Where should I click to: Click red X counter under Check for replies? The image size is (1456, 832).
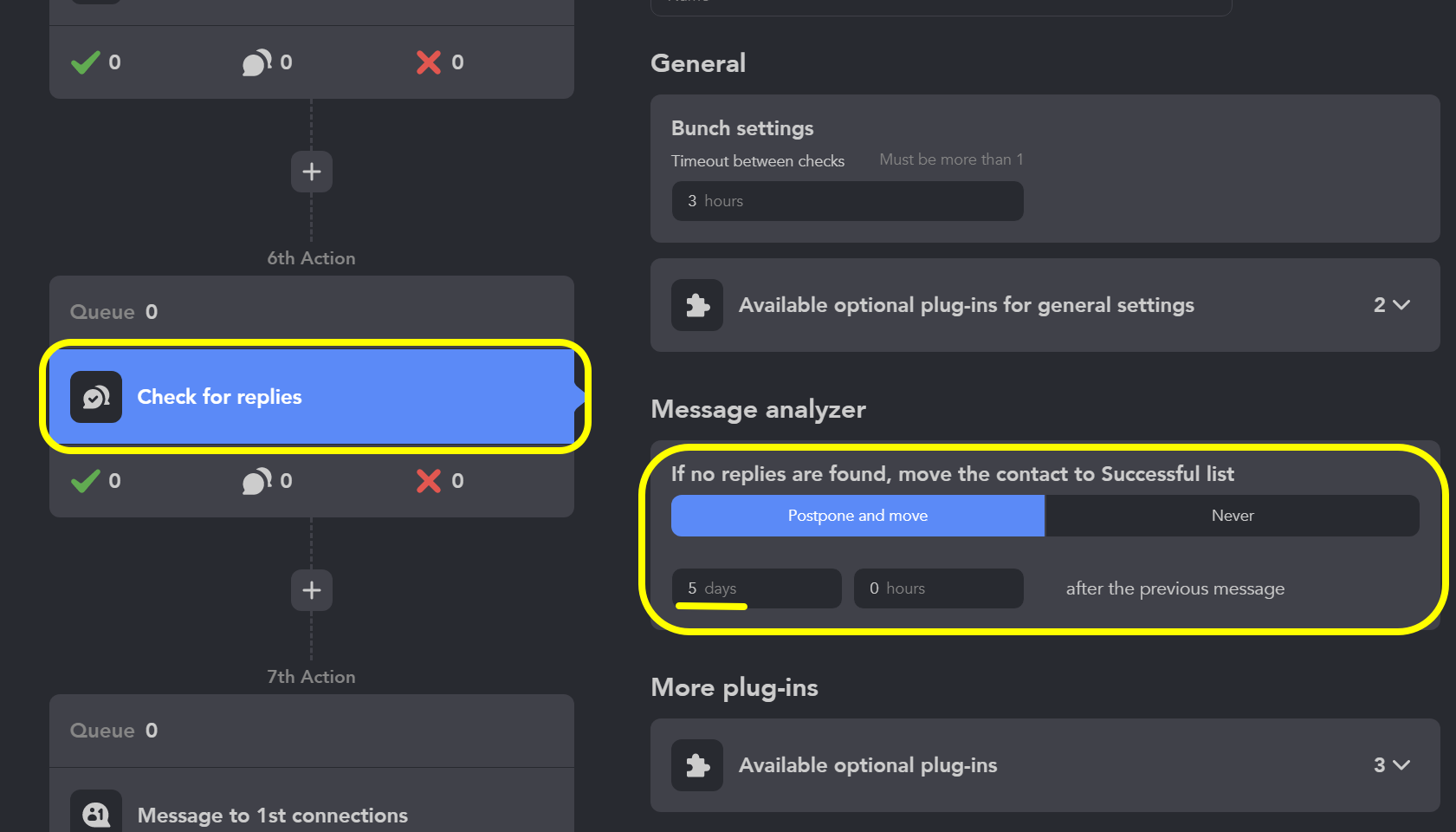coord(429,481)
